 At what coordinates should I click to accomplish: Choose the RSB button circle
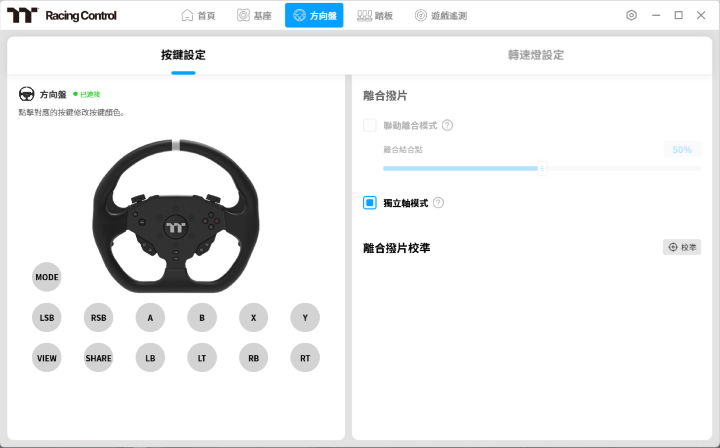coord(98,318)
